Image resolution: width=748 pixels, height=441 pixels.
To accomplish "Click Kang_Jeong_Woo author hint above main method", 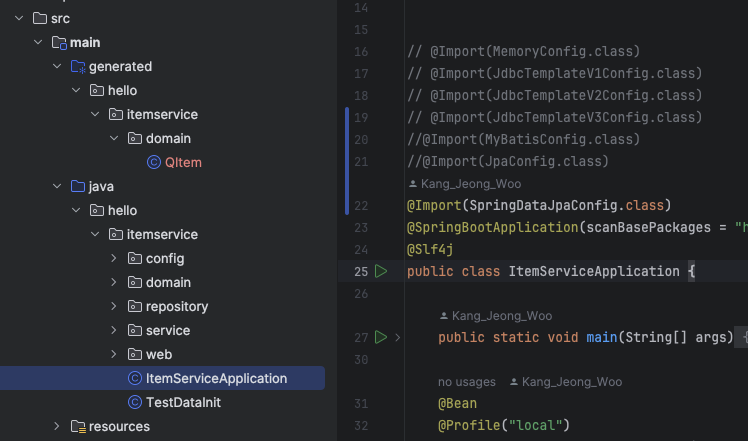I will pos(496,316).
